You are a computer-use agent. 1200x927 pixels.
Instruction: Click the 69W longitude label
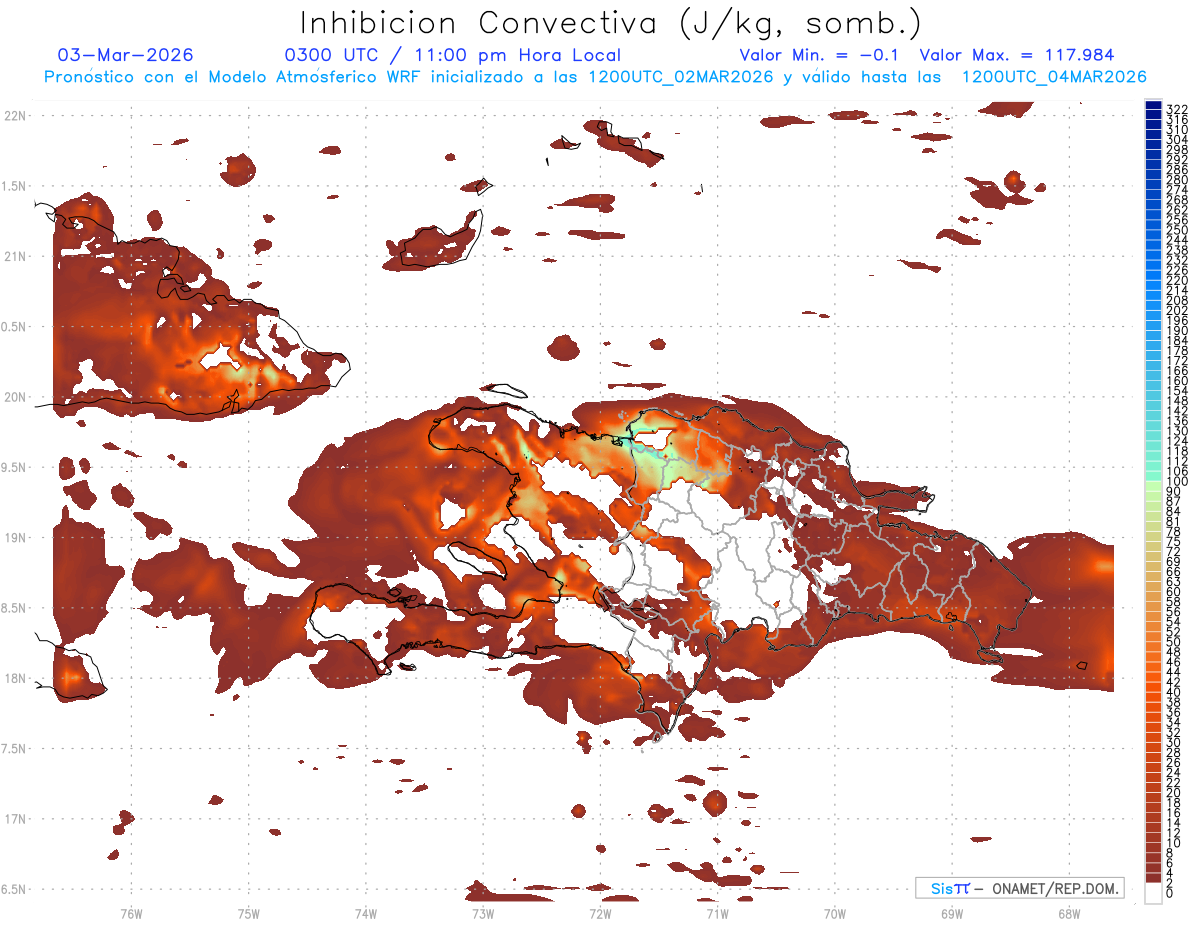pyautogui.click(x=952, y=913)
